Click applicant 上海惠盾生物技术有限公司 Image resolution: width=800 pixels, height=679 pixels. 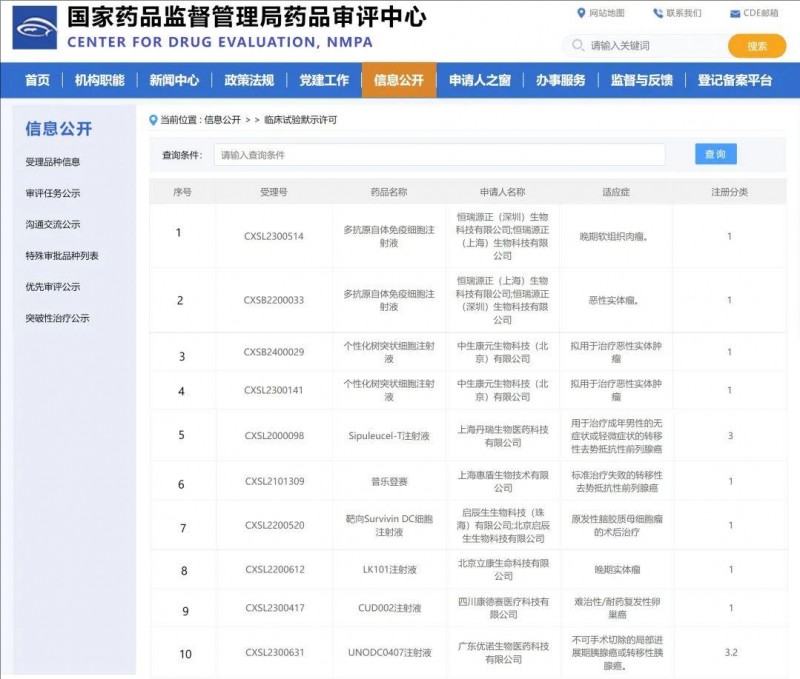(x=503, y=482)
